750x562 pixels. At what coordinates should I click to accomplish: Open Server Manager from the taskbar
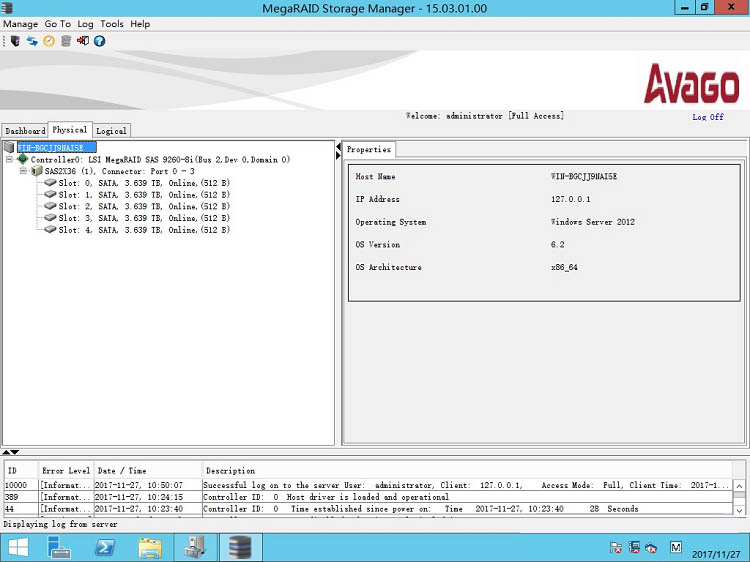(x=59, y=548)
